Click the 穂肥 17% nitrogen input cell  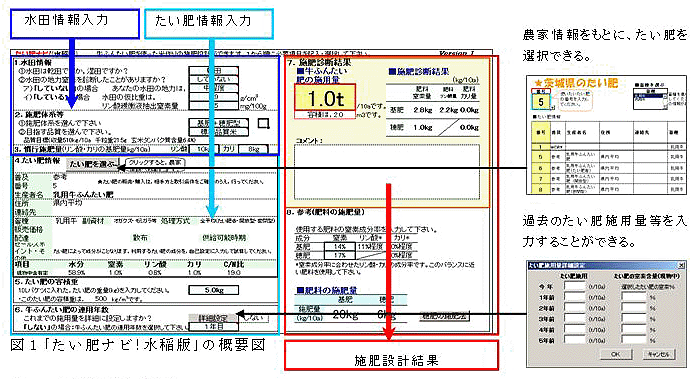tap(340, 255)
